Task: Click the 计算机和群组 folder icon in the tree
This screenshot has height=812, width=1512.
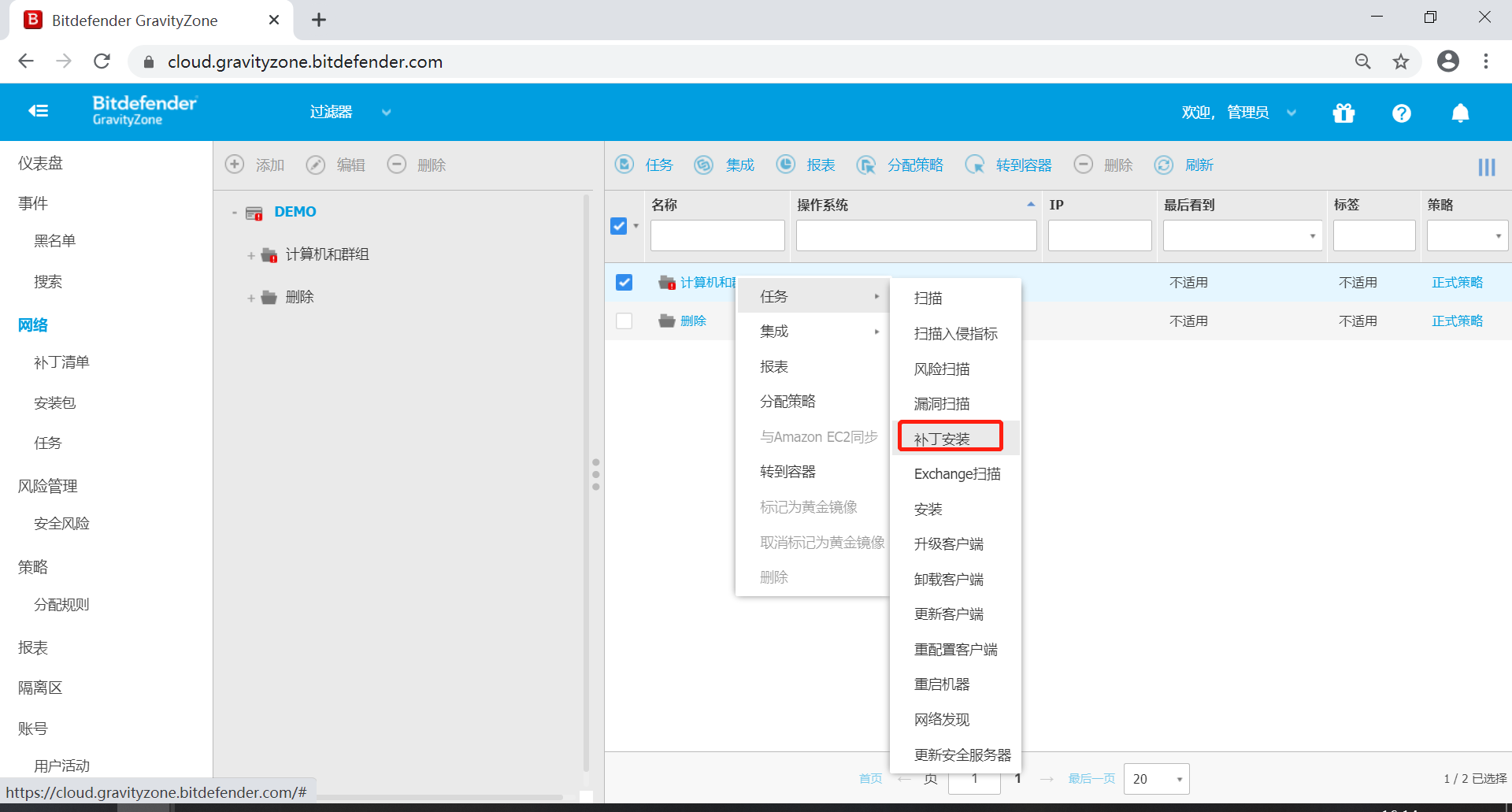Action: click(x=269, y=255)
